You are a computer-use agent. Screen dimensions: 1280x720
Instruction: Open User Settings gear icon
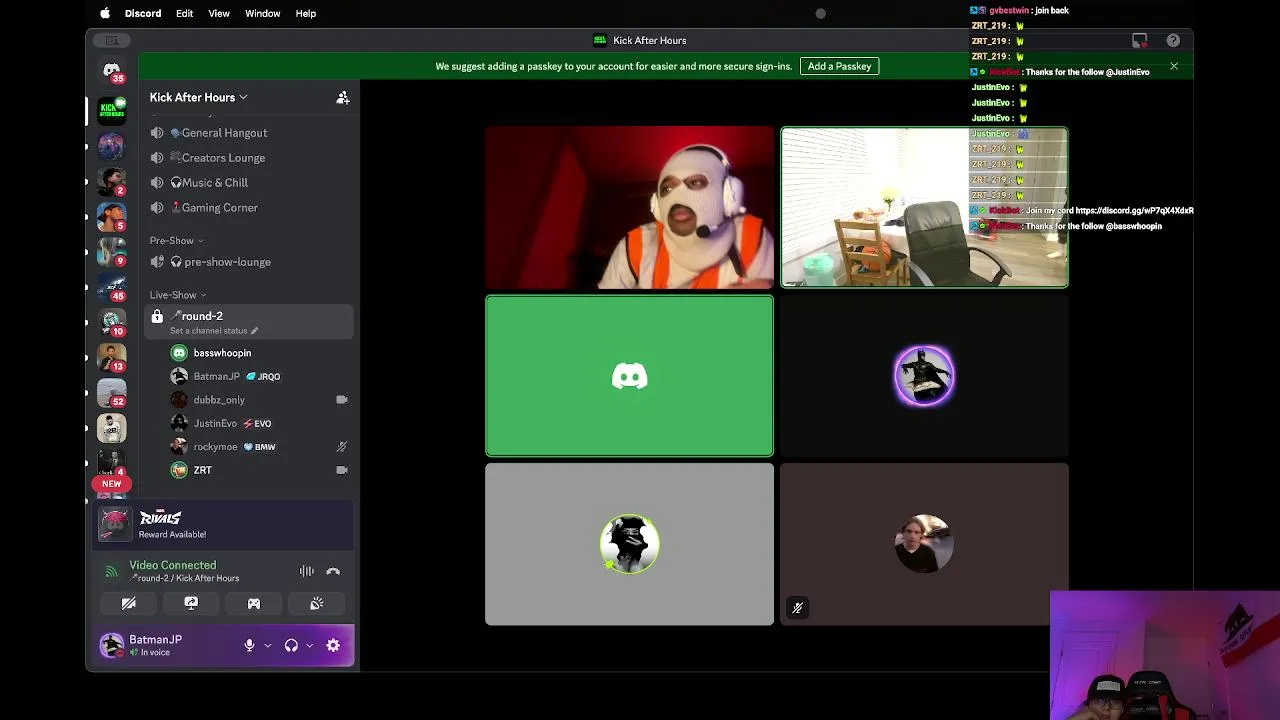(x=333, y=646)
